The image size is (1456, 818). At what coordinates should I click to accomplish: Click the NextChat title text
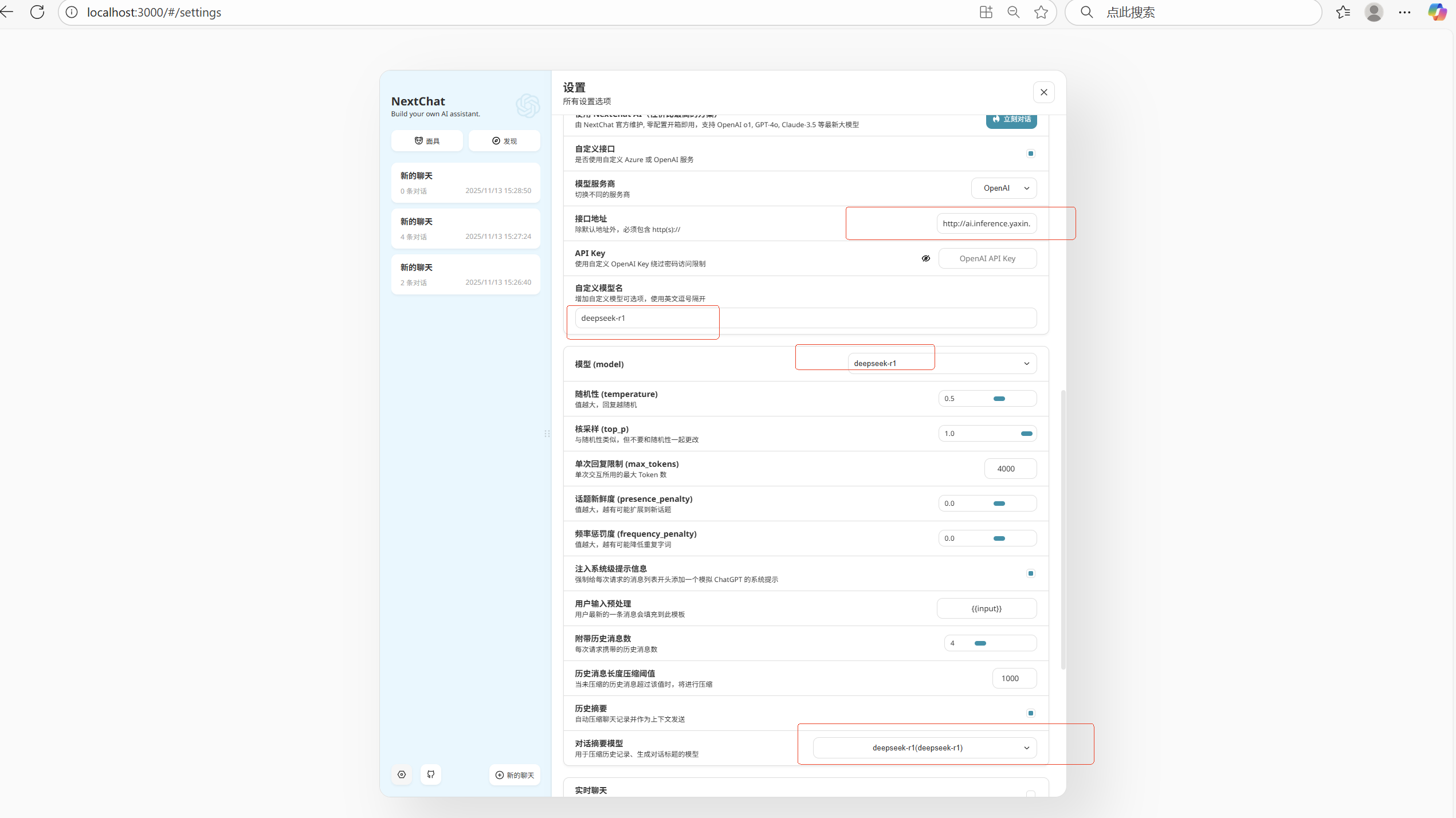(x=418, y=101)
